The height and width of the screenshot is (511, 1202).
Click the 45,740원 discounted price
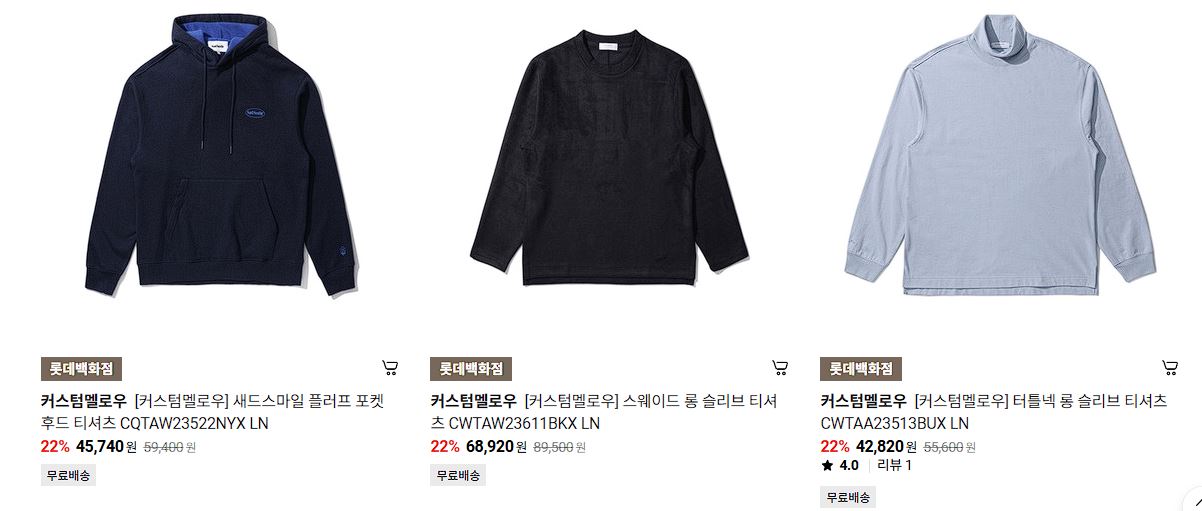pos(106,446)
